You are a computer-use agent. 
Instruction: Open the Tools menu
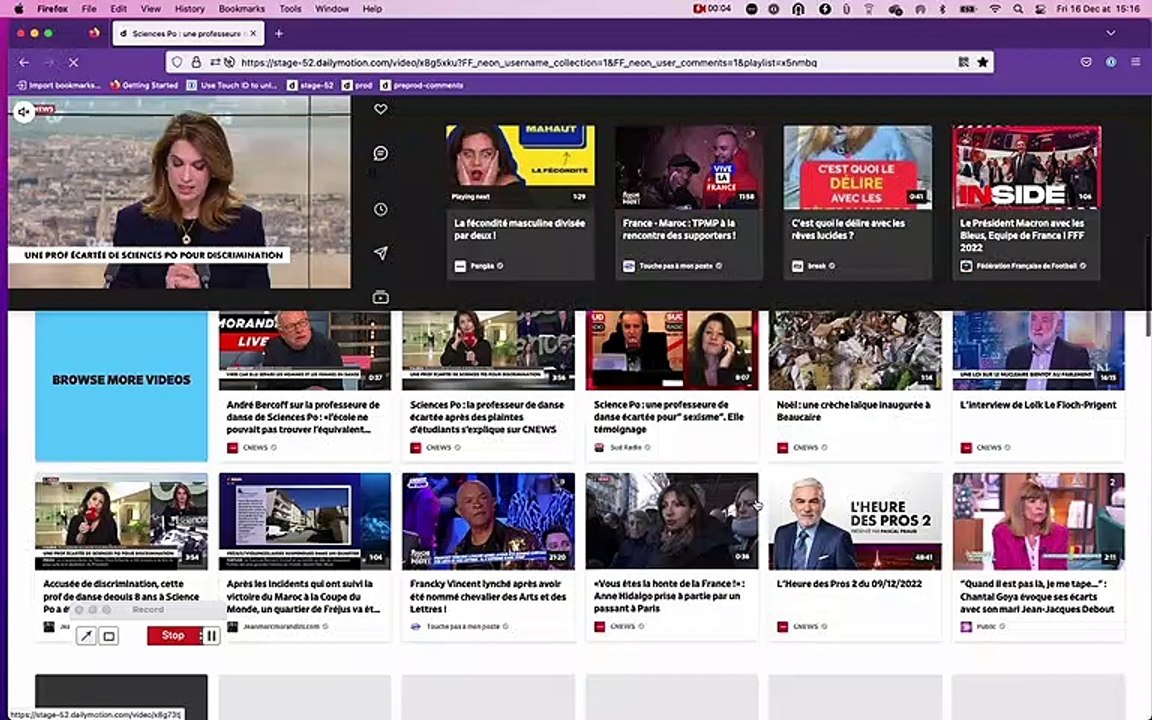(x=290, y=9)
